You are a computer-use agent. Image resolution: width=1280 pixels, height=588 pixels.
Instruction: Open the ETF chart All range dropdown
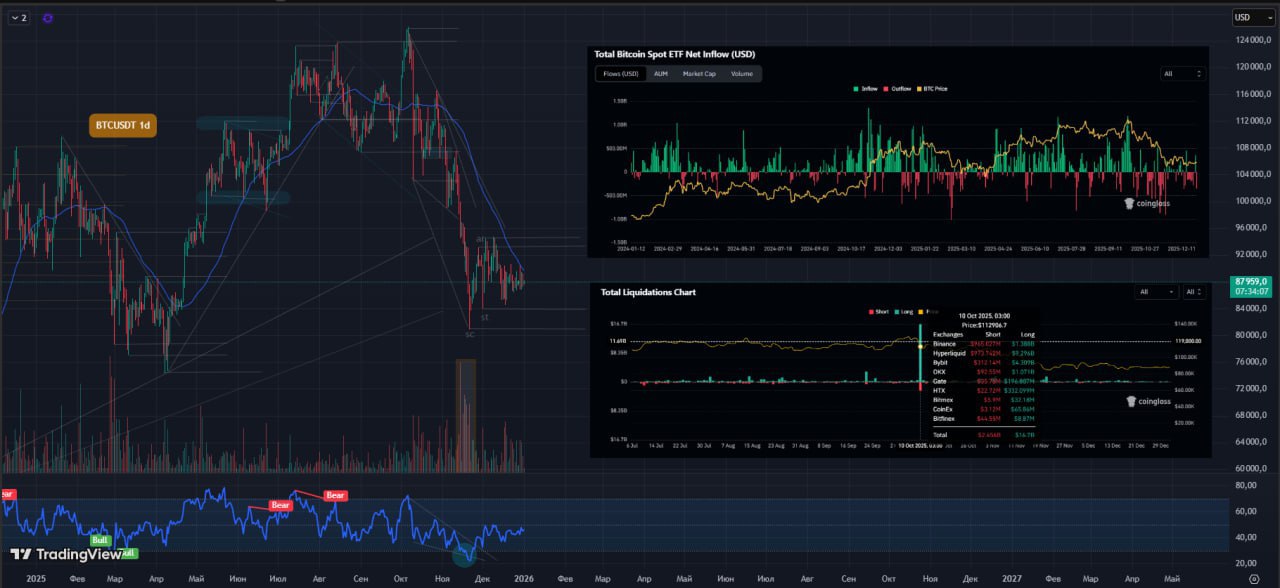click(1183, 74)
